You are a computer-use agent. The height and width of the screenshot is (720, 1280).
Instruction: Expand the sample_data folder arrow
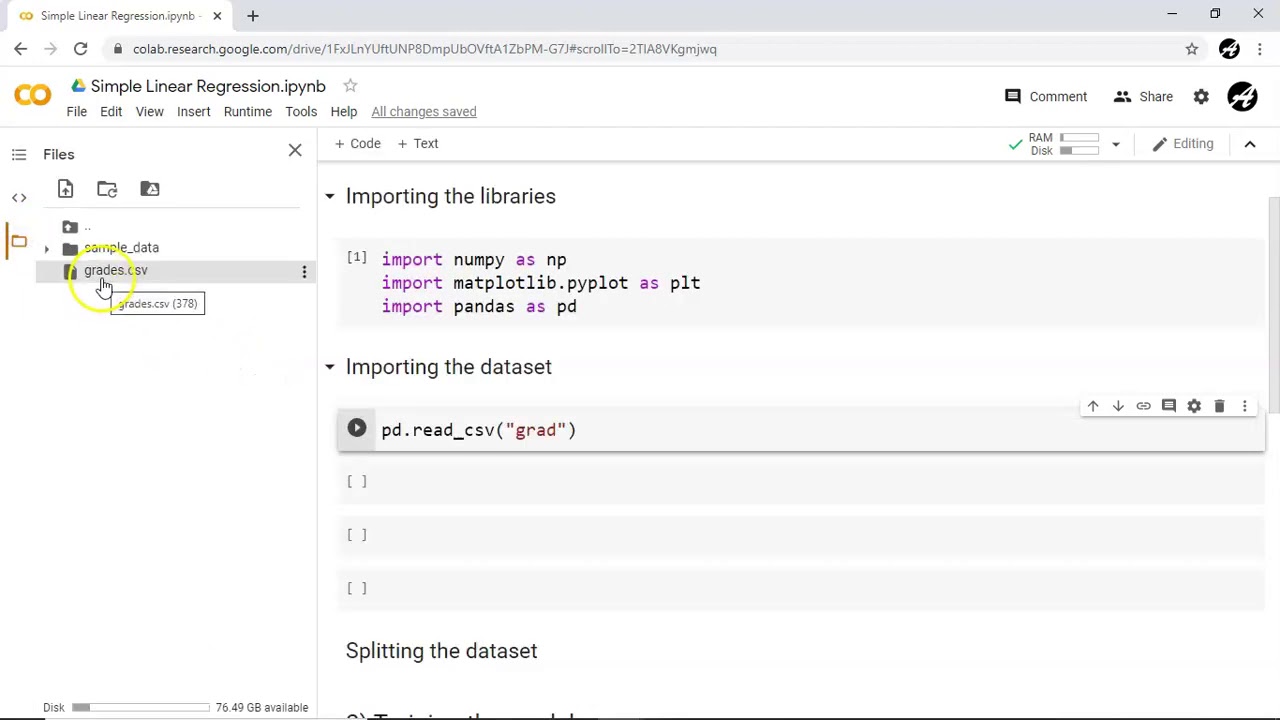[x=46, y=248]
